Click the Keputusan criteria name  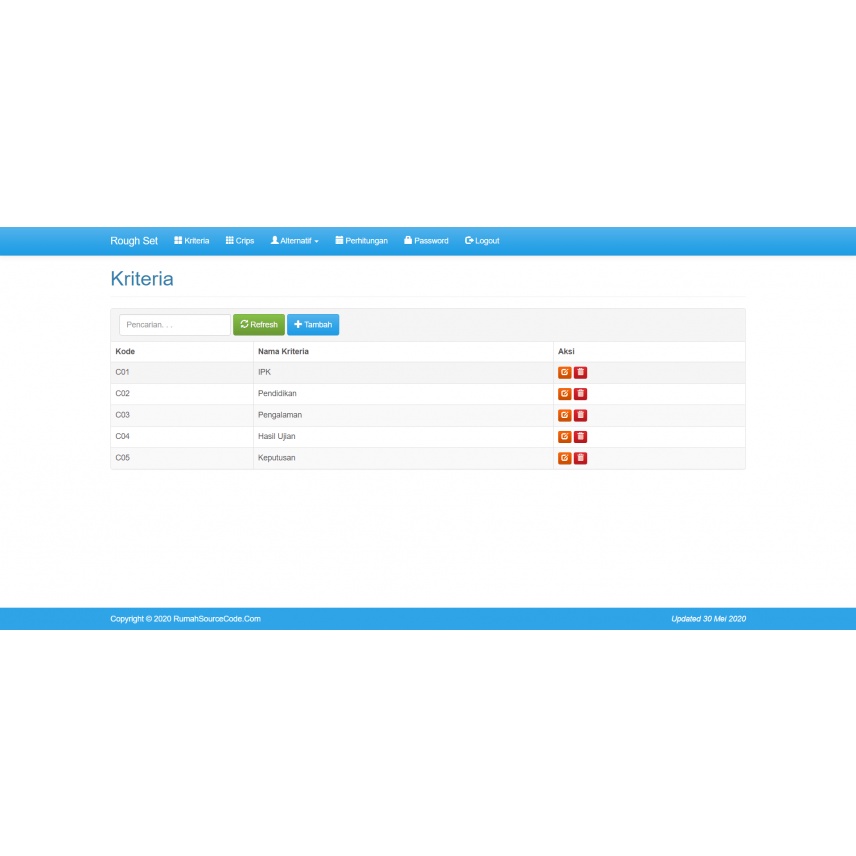277,457
